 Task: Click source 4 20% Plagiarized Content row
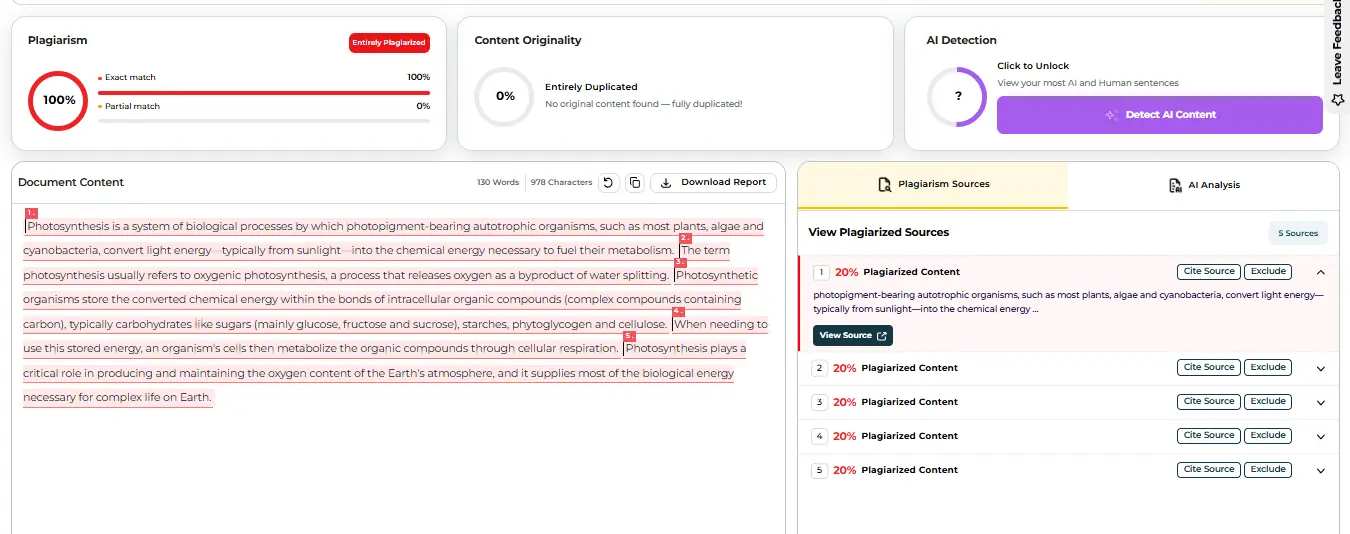1068,436
